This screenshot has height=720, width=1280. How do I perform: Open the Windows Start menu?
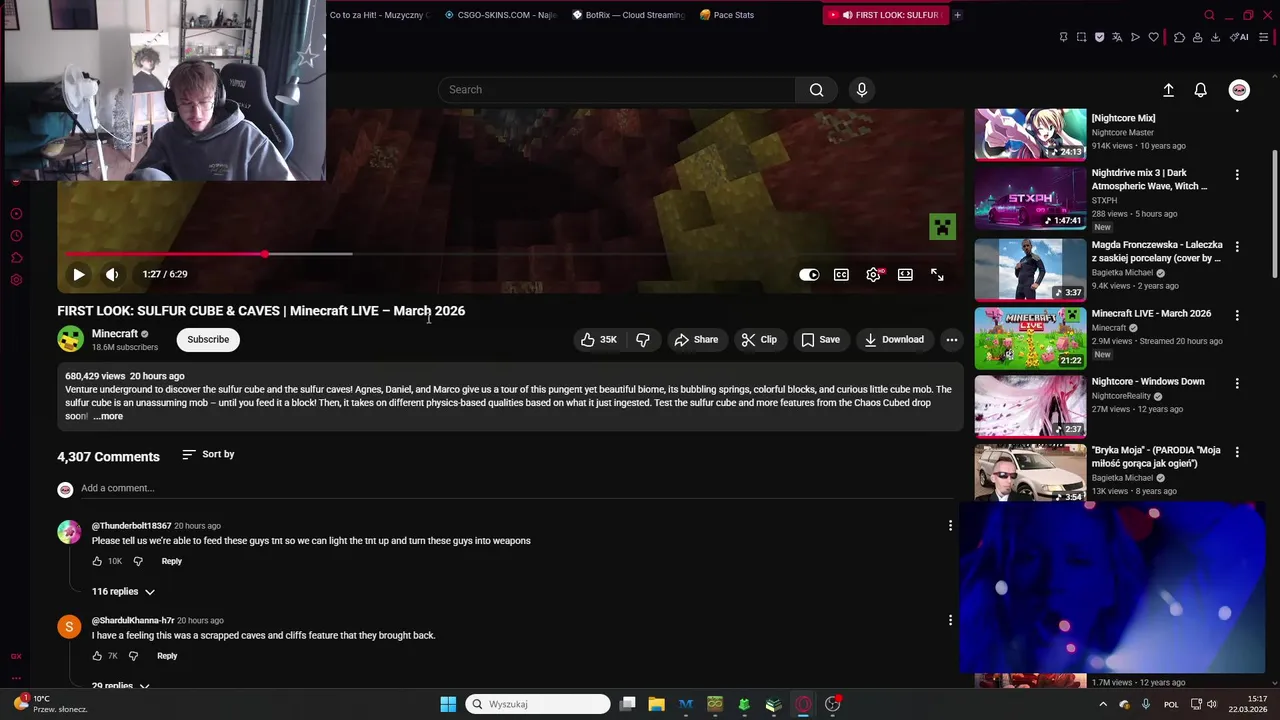[448, 704]
